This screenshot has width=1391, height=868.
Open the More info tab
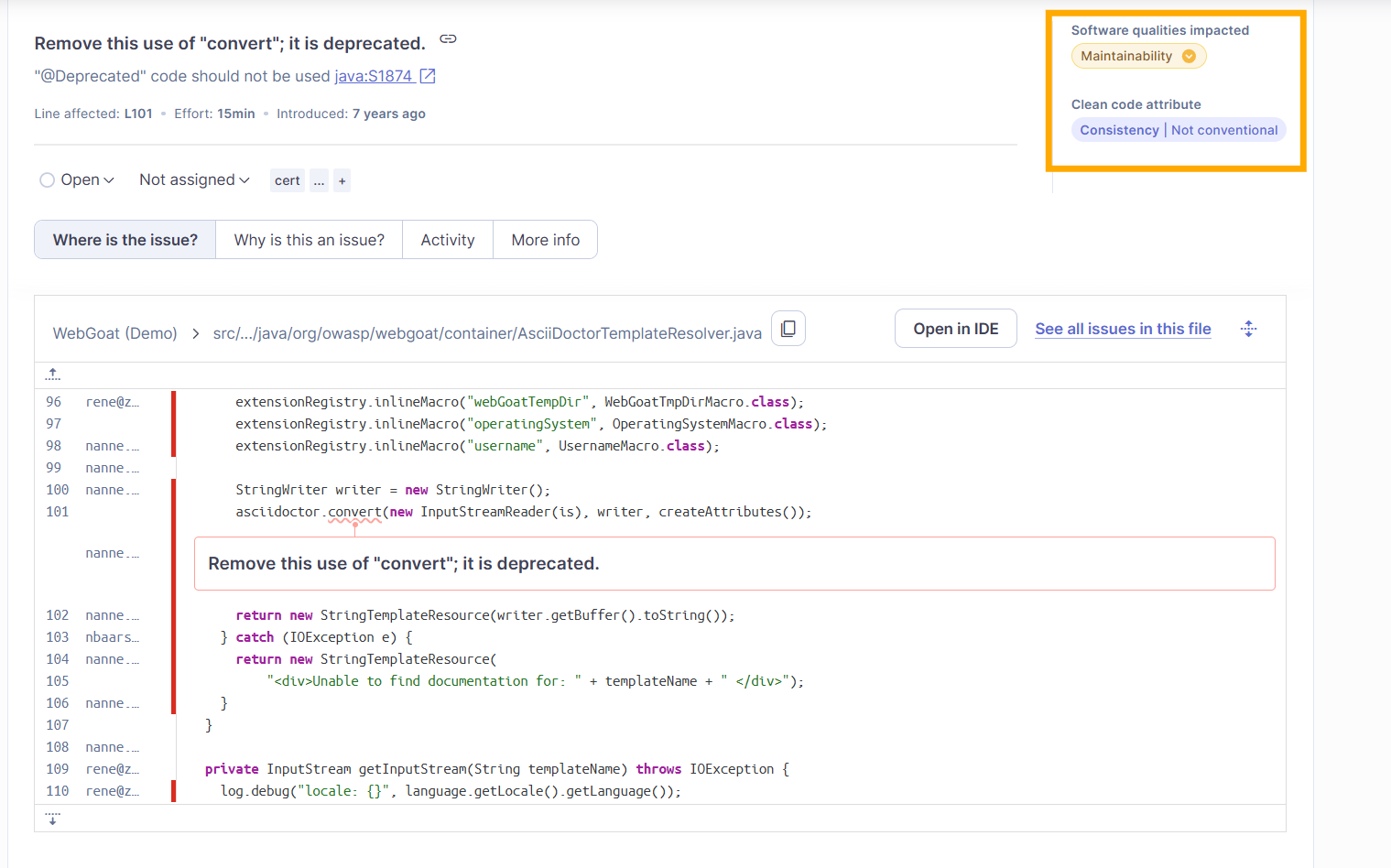pyautogui.click(x=546, y=240)
